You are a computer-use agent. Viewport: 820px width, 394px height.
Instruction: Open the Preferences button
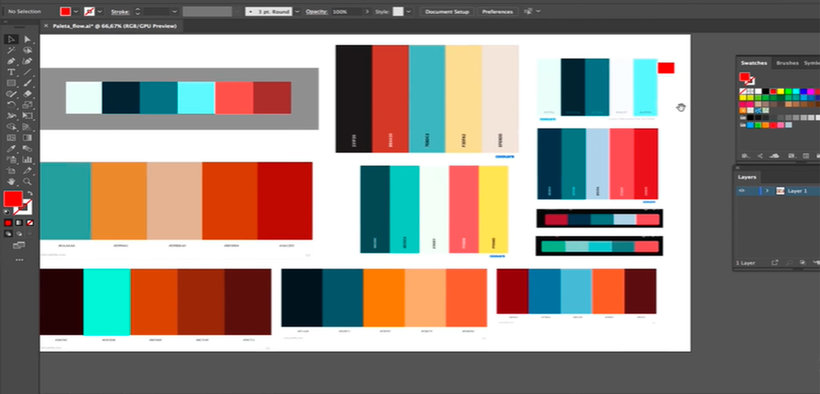tap(497, 11)
